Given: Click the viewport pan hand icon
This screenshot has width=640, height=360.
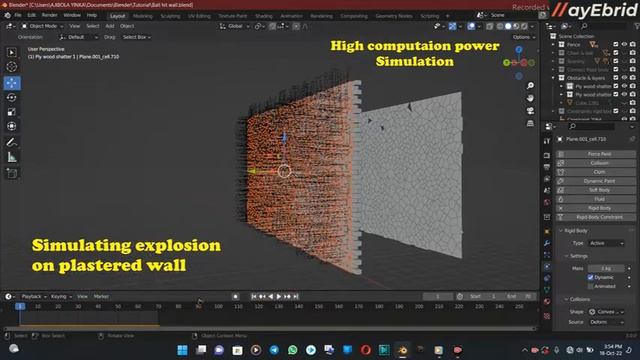Looking at the screenshot, I should point(530,98).
